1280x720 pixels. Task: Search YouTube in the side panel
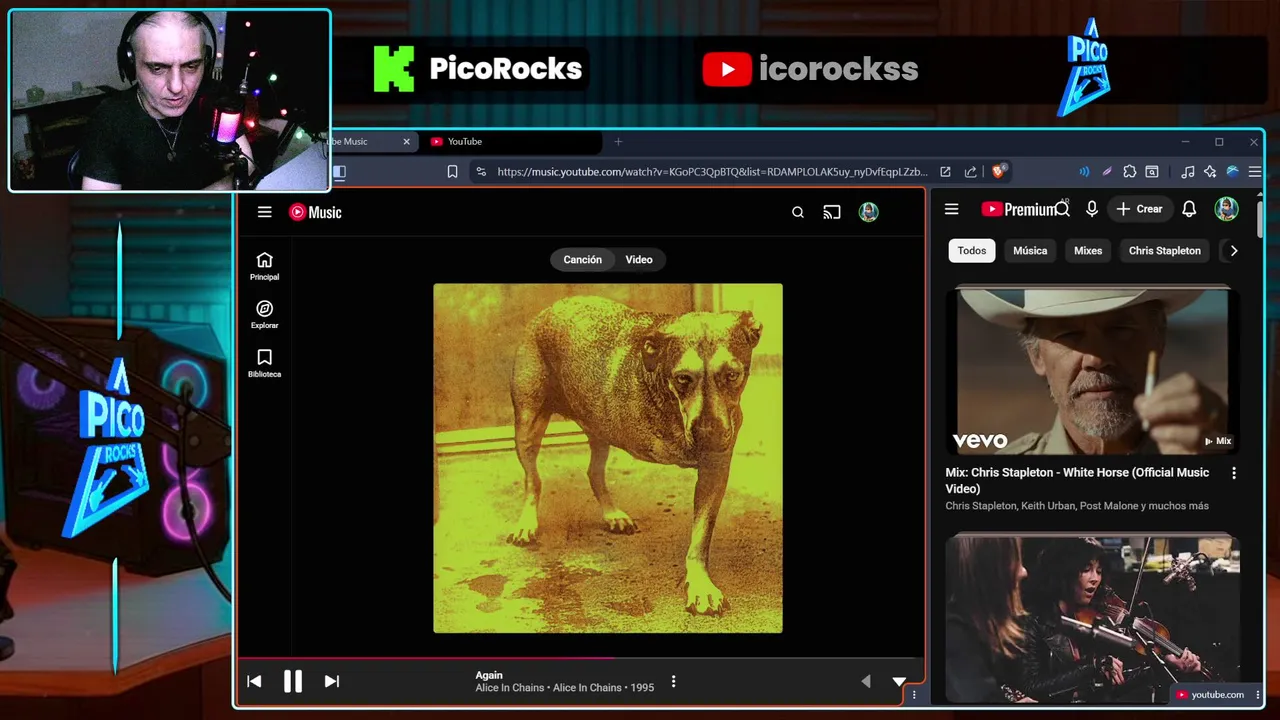(1062, 207)
